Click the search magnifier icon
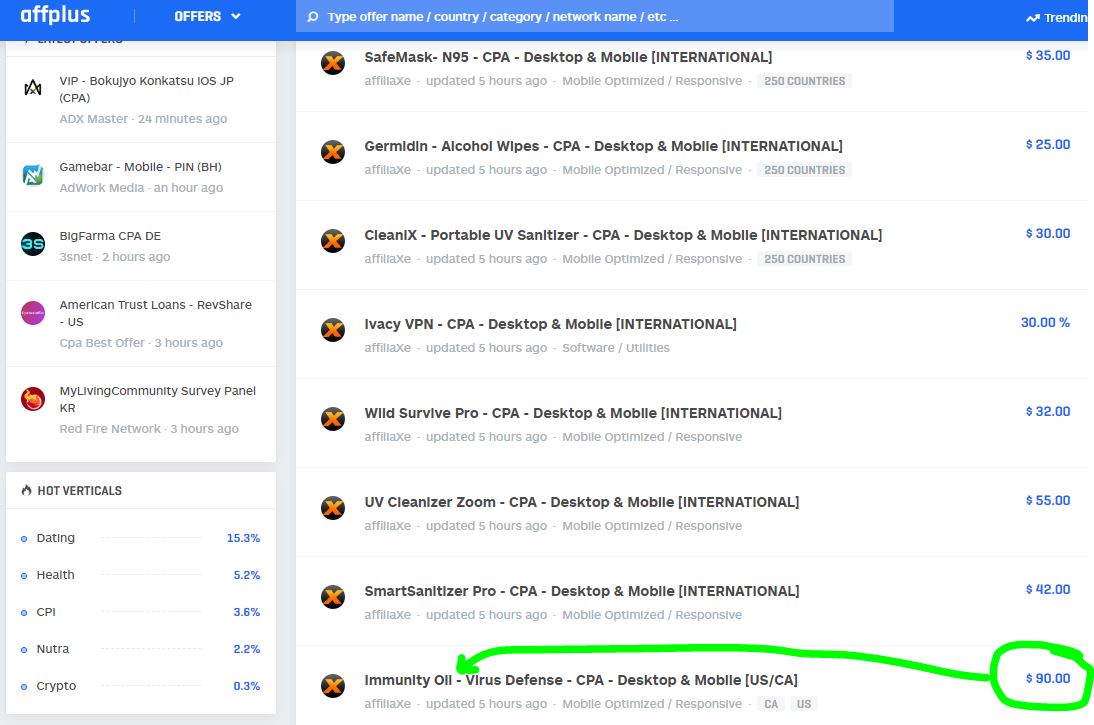This screenshot has width=1094, height=725. coord(313,17)
